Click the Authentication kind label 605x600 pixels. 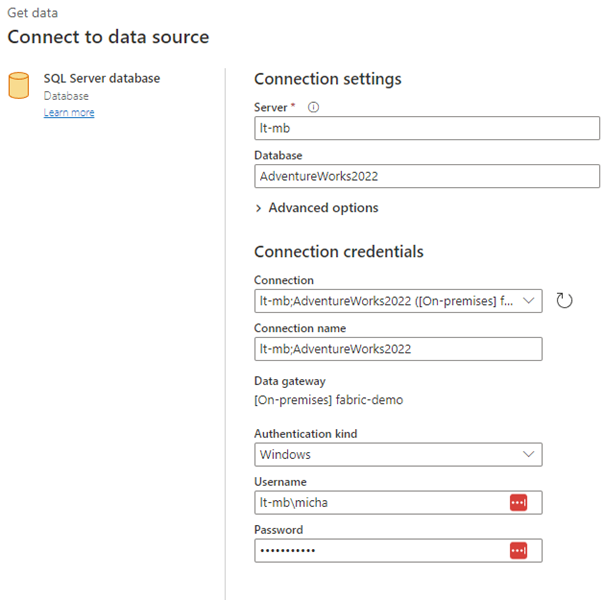click(x=306, y=434)
